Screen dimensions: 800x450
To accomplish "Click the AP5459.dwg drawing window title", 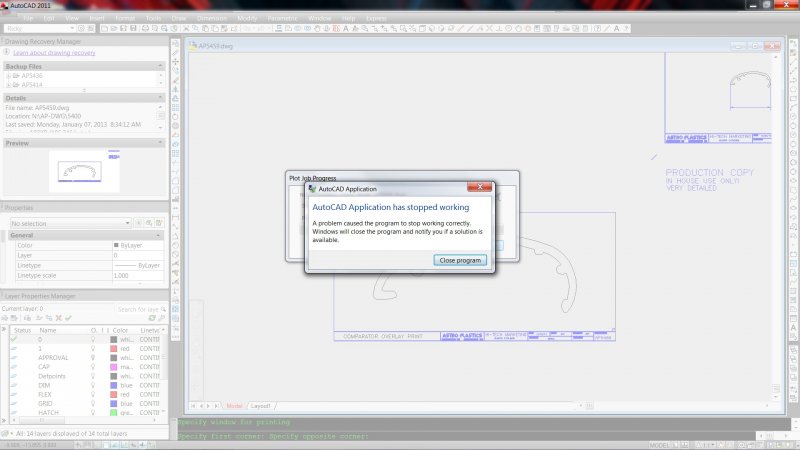I will 215,46.
